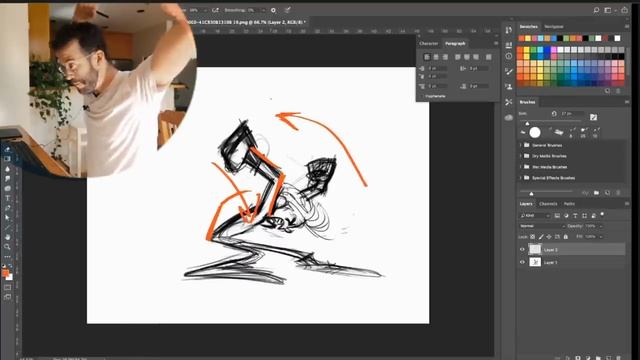The height and width of the screenshot is (360, 640).
Task: Open the workspace switcher icon at top right
Action: [608, 10]
